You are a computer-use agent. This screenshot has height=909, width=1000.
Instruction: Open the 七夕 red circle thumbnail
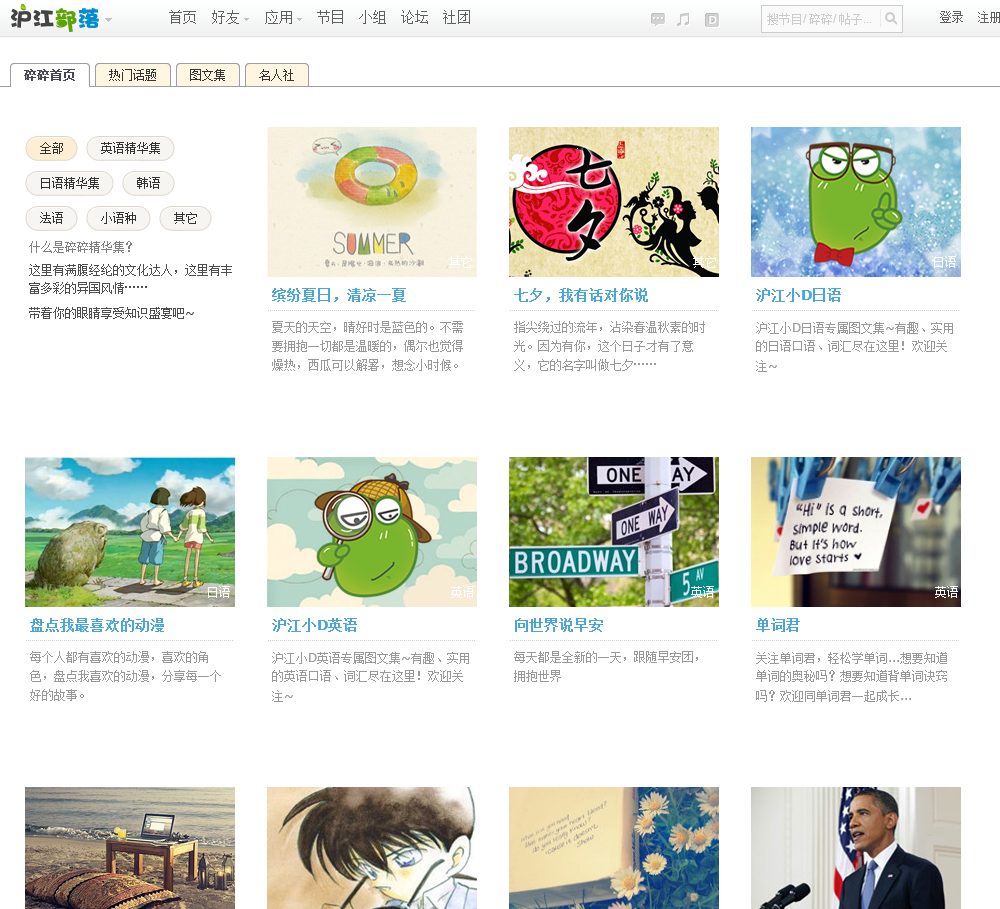[614, 202]
